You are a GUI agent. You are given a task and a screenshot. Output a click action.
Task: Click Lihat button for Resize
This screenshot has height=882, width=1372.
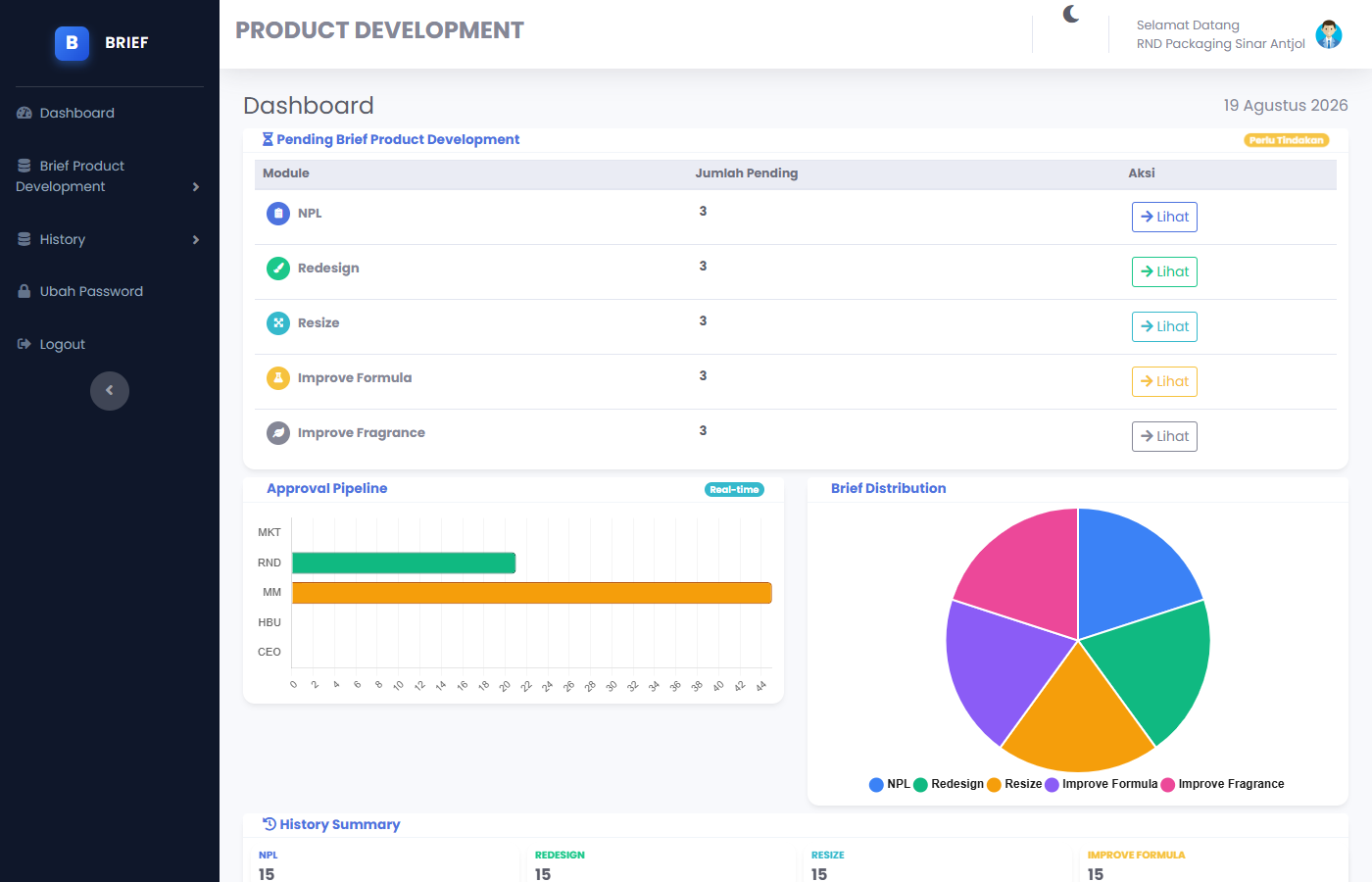pos(1164,326)
